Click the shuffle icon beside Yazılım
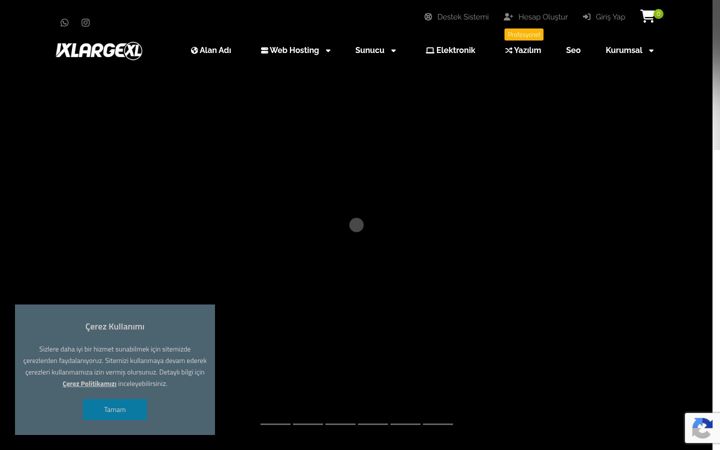The image size is (720, 450). click(508, 51)
